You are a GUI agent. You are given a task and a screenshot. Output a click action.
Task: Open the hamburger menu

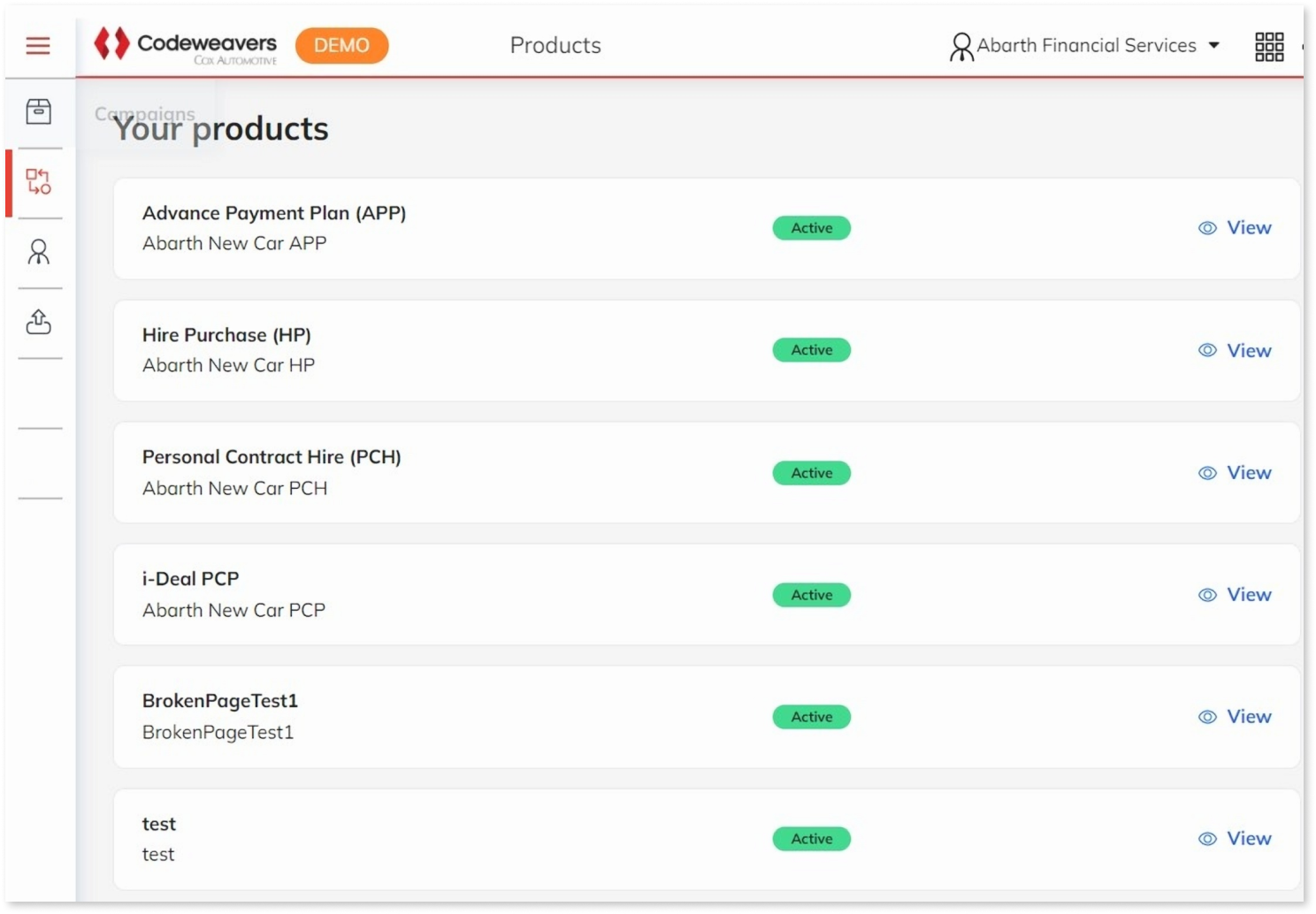coord(38,45)
